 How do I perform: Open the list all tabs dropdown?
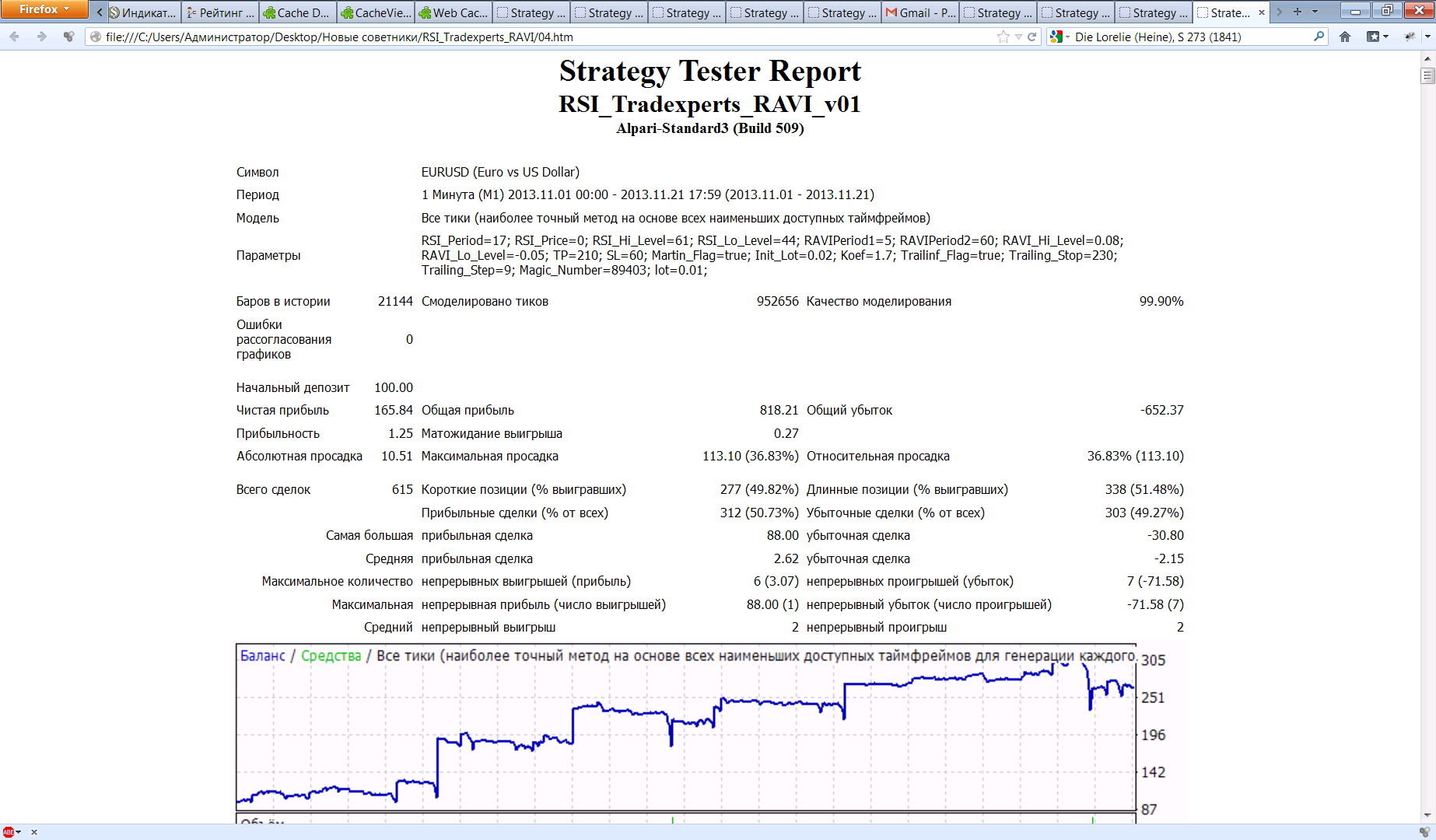coord(1315,12)
